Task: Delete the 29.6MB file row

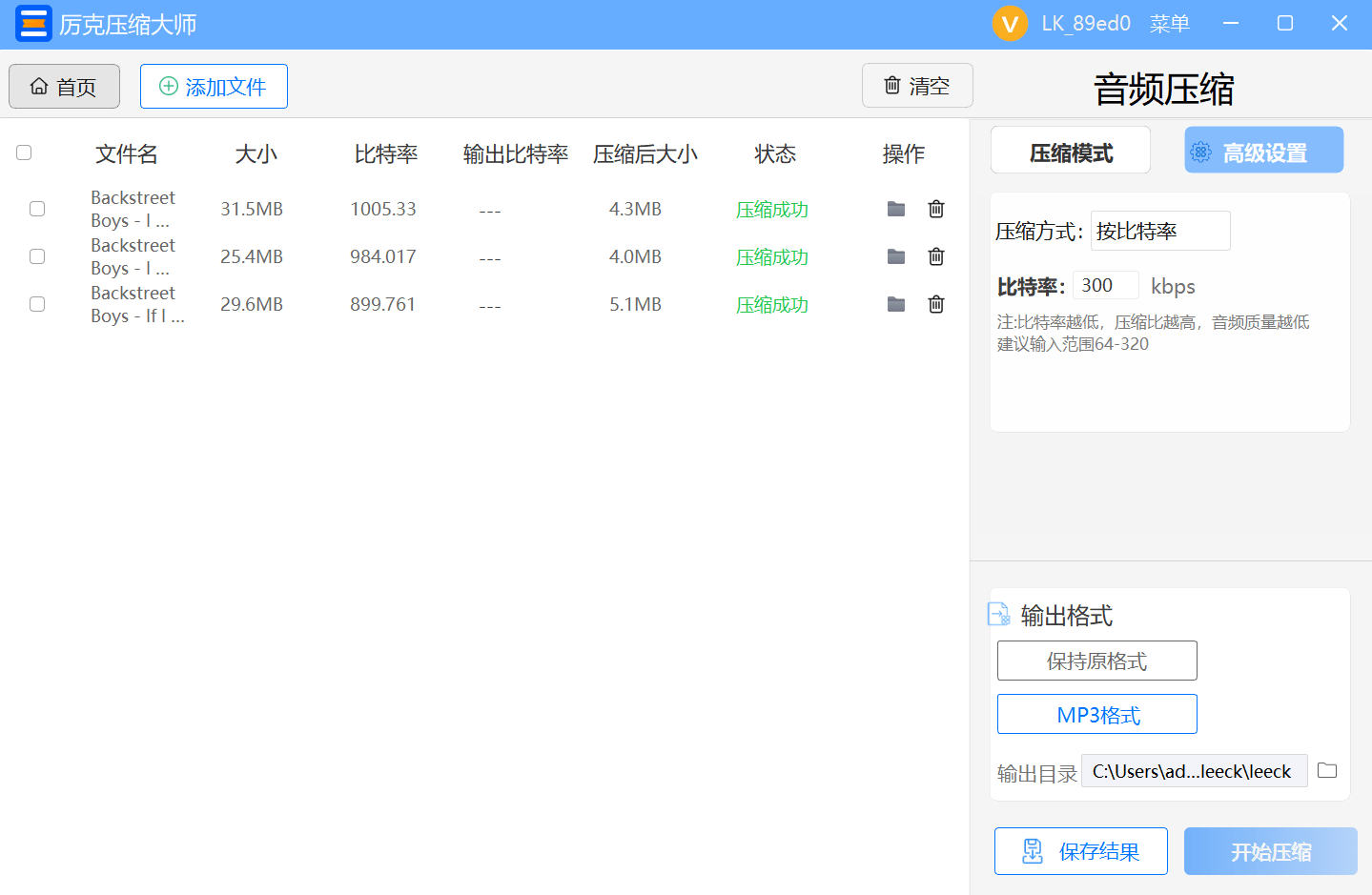Action: (936, 304)
